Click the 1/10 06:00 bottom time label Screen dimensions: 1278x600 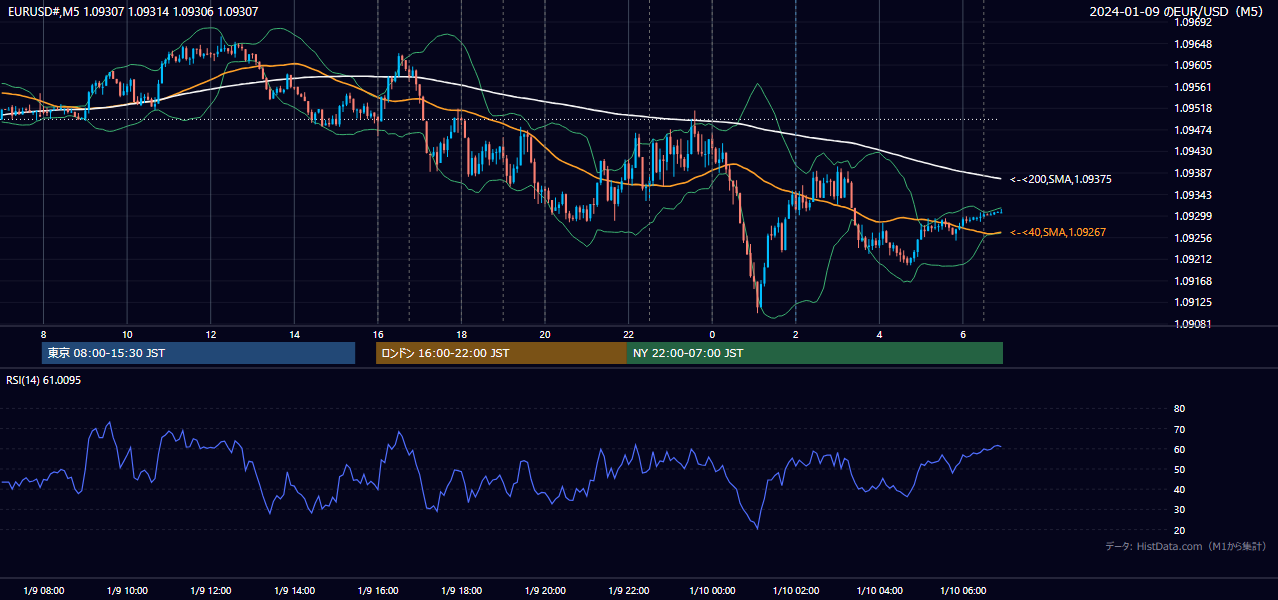coord(962,590)
